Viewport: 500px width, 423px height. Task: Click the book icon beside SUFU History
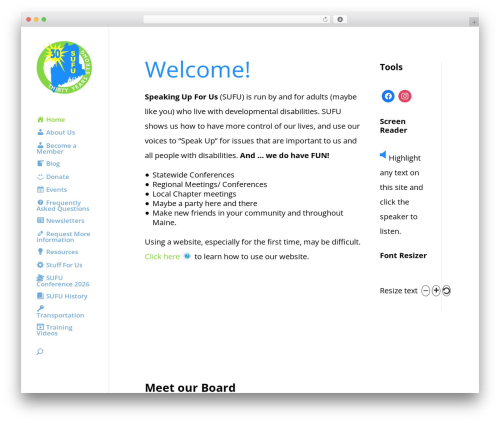pyautogui.click(x=40, y=296)
